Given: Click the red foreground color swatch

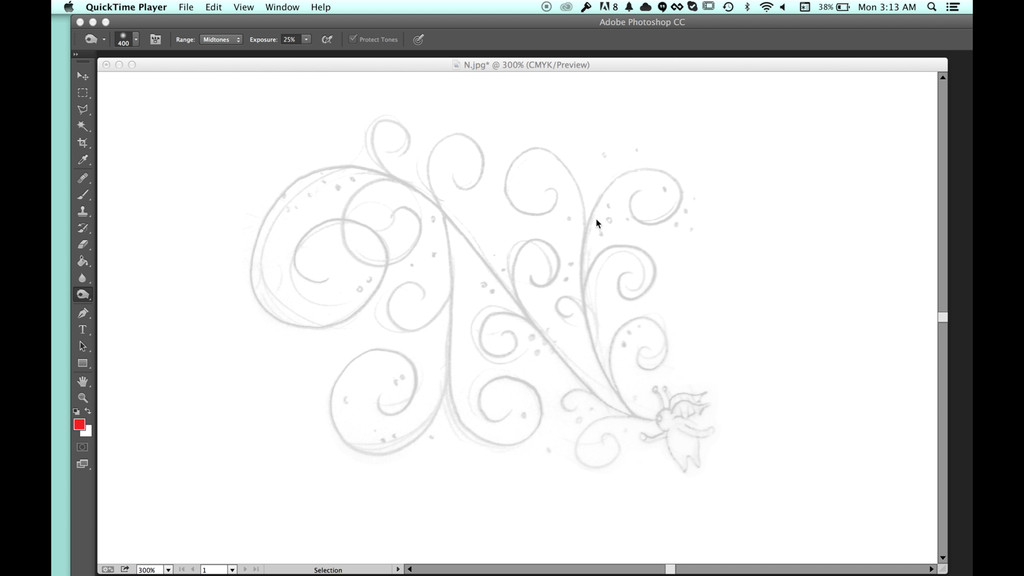Looking at the screenshot, I should [x=79, y=424].
